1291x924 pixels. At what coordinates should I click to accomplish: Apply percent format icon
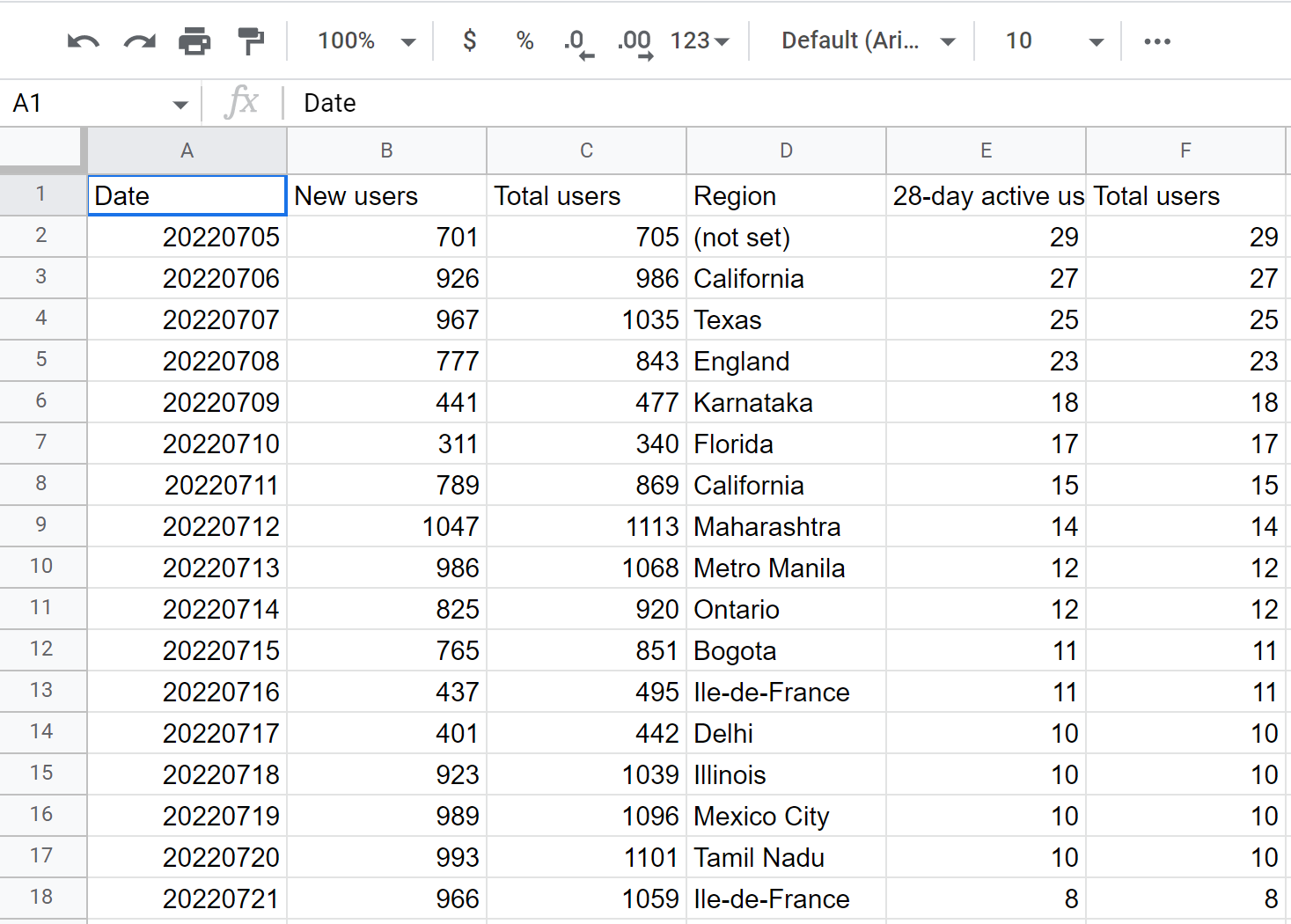524,41
